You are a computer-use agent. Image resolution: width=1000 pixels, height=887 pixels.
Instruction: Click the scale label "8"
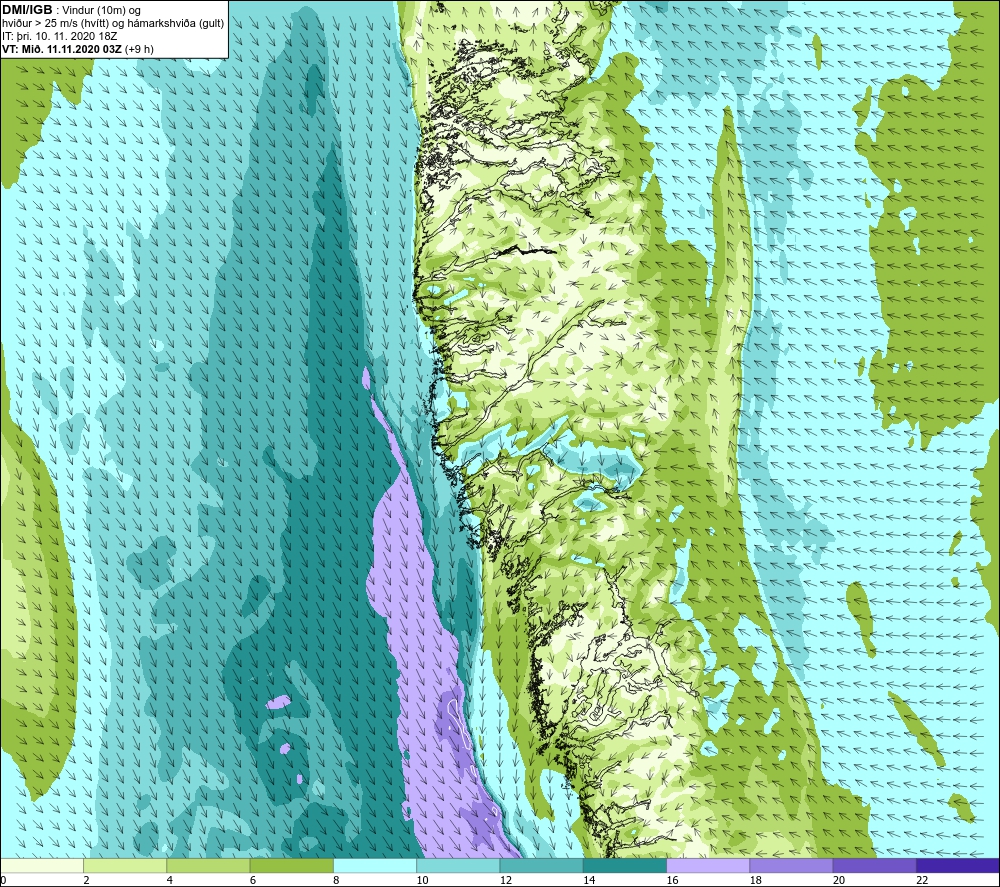pyautogui.click(x=336, y=880)
